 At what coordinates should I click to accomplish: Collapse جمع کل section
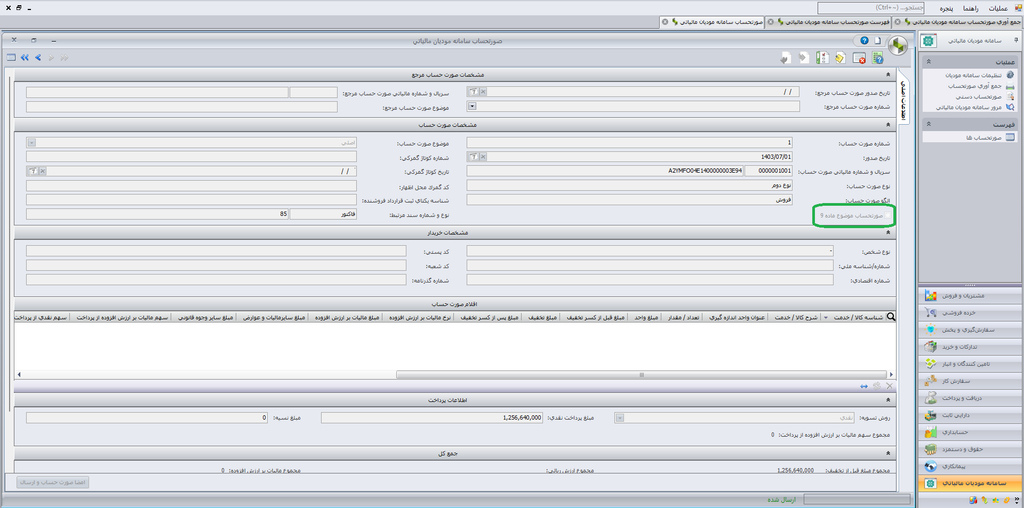pyautogui.click(x=888, y=452)
